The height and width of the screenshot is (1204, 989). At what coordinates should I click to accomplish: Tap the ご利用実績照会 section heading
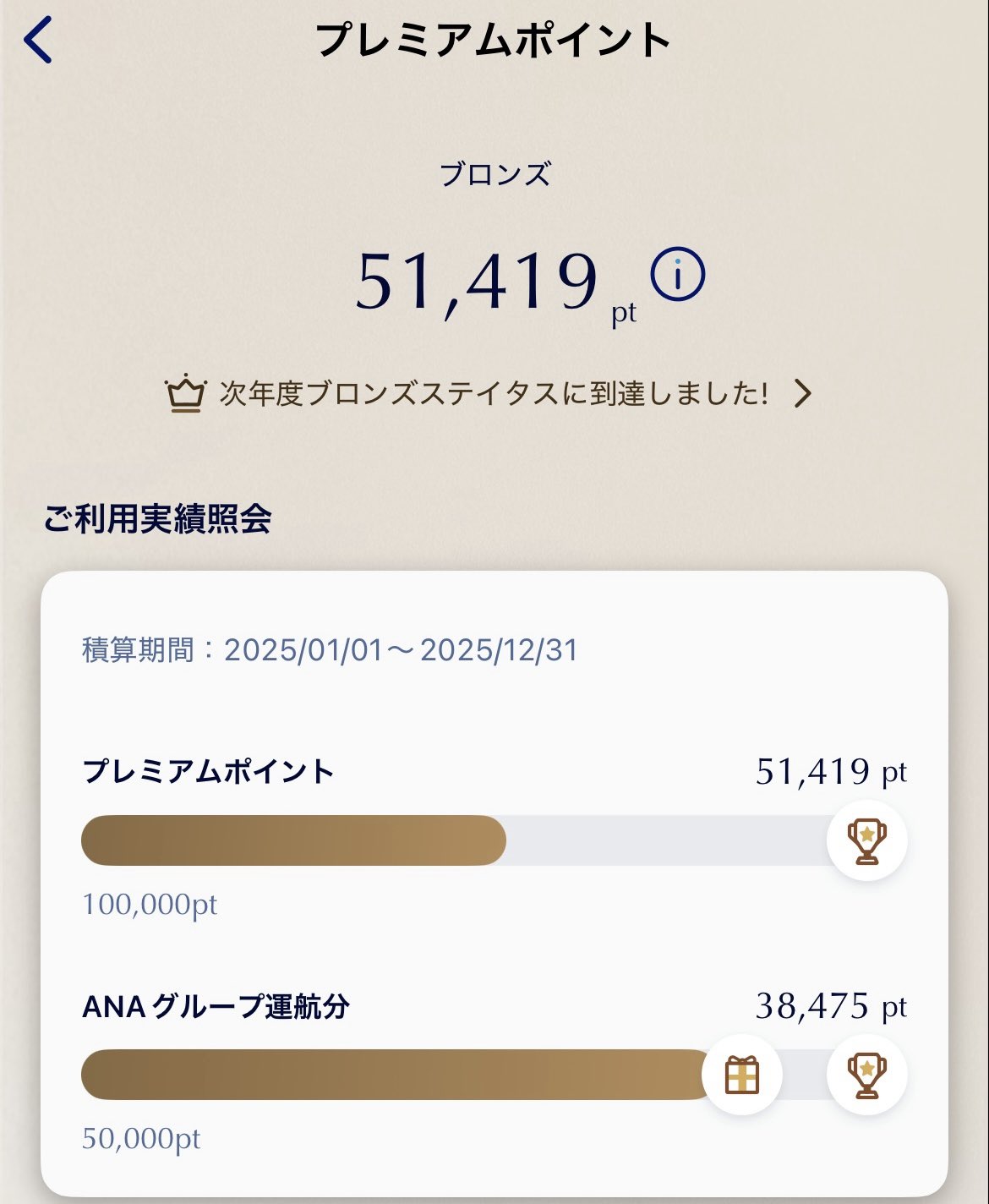coord(158,518)
